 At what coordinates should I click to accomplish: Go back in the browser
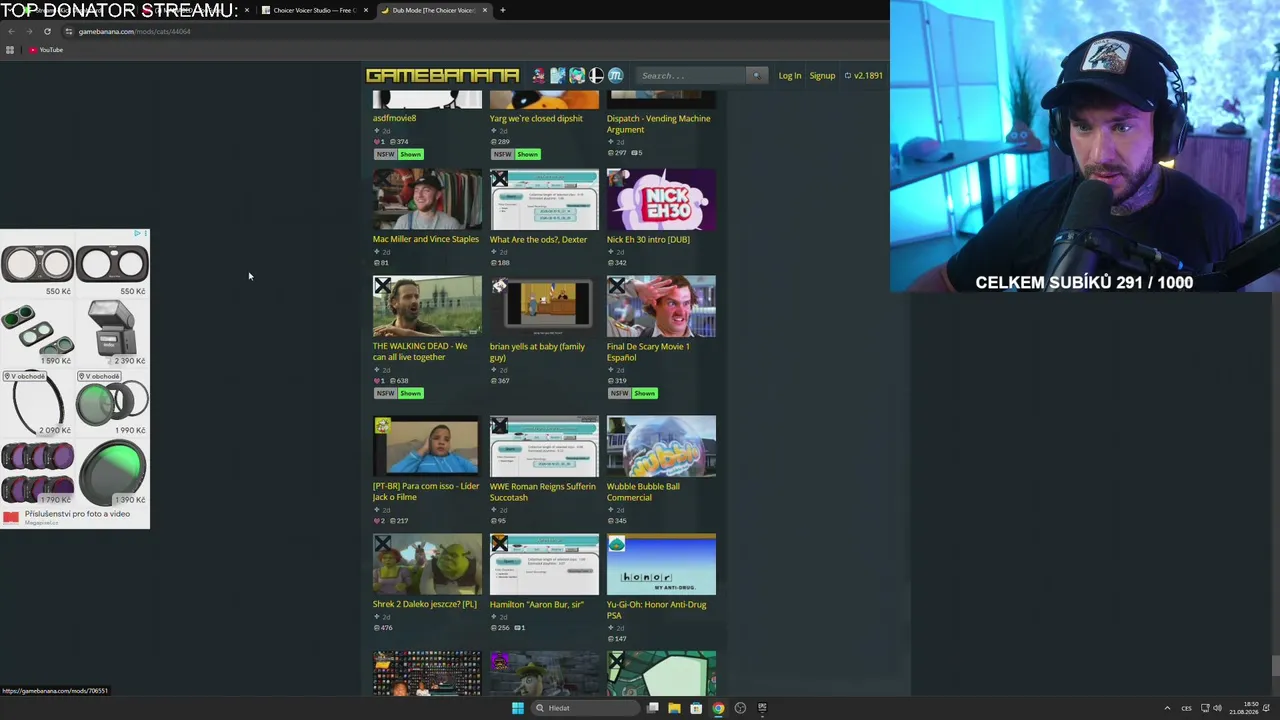click(11, 31)
